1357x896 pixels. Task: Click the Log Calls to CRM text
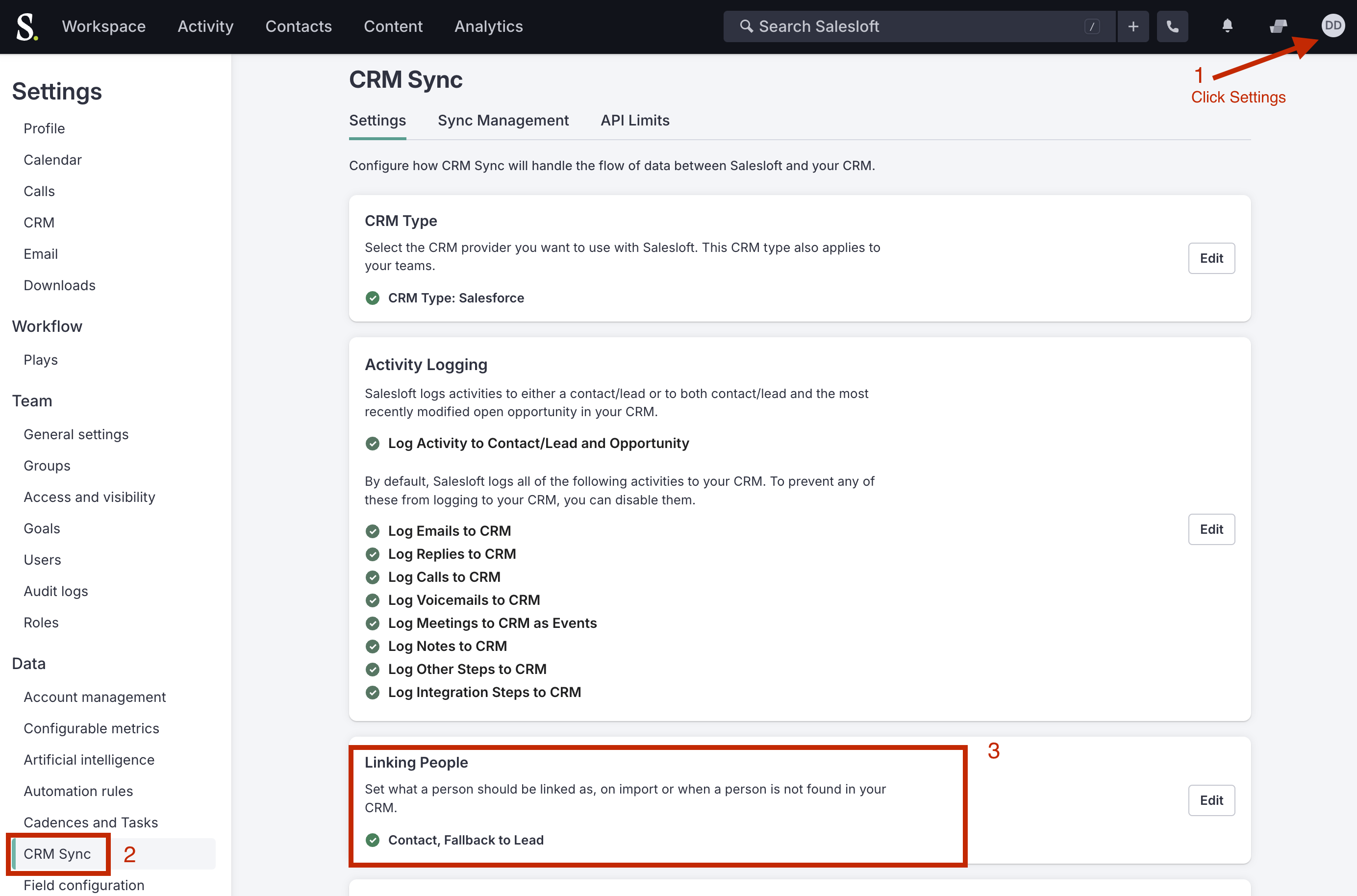click(444, 577)
